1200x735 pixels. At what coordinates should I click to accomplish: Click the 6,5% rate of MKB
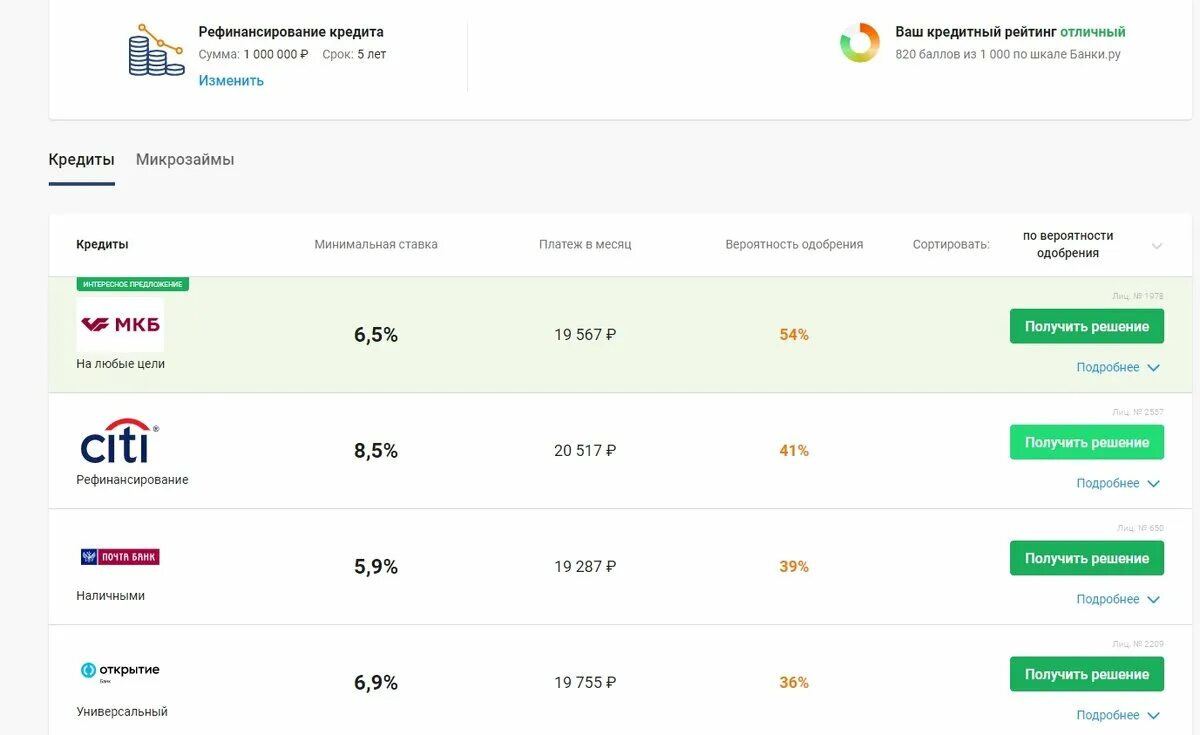(376, 335)
